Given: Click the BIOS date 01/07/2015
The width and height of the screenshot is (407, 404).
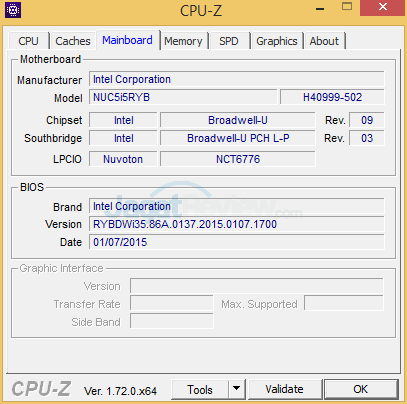Looking at the screenshot, I should 237,242.
